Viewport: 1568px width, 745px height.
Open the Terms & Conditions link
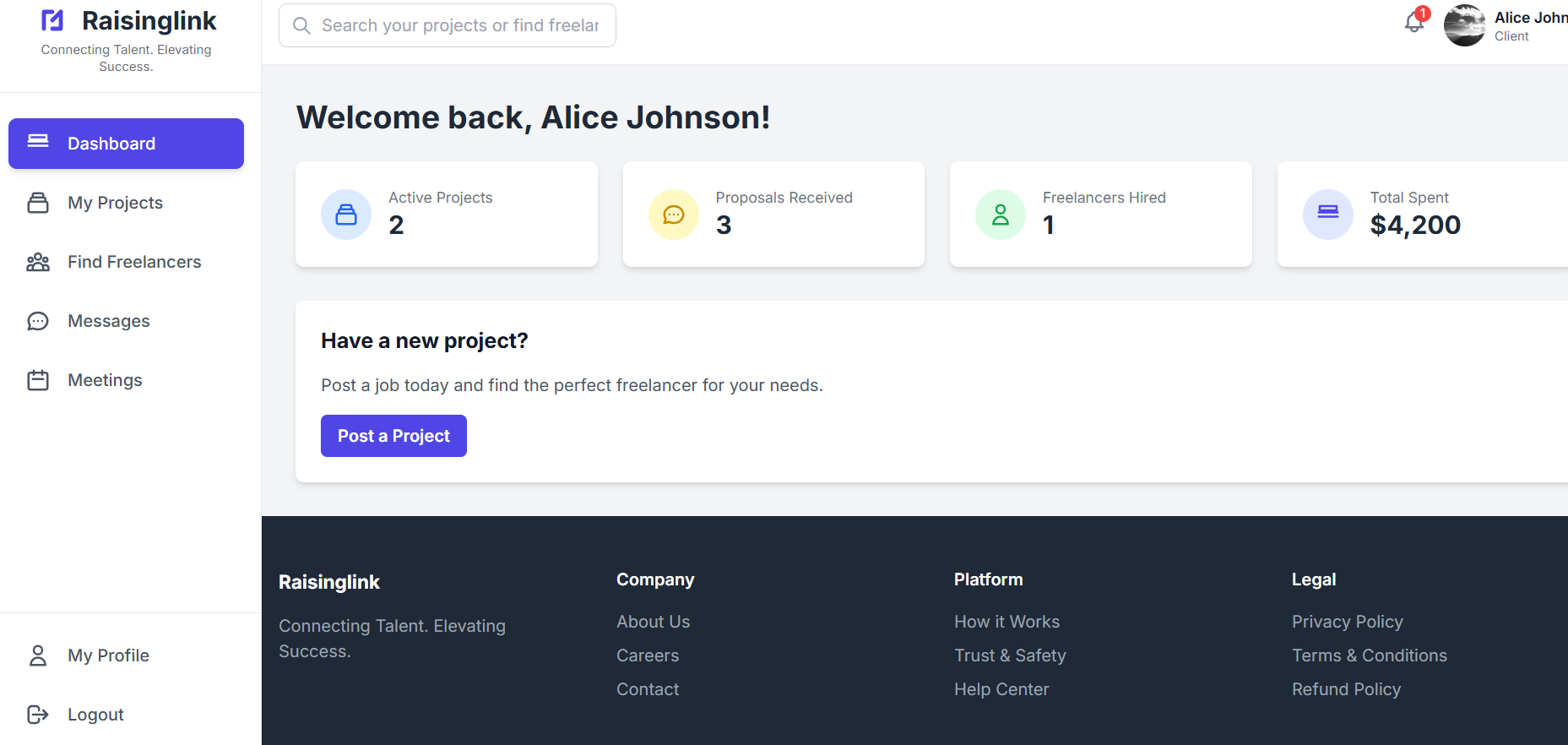(x=1370, y=655)
